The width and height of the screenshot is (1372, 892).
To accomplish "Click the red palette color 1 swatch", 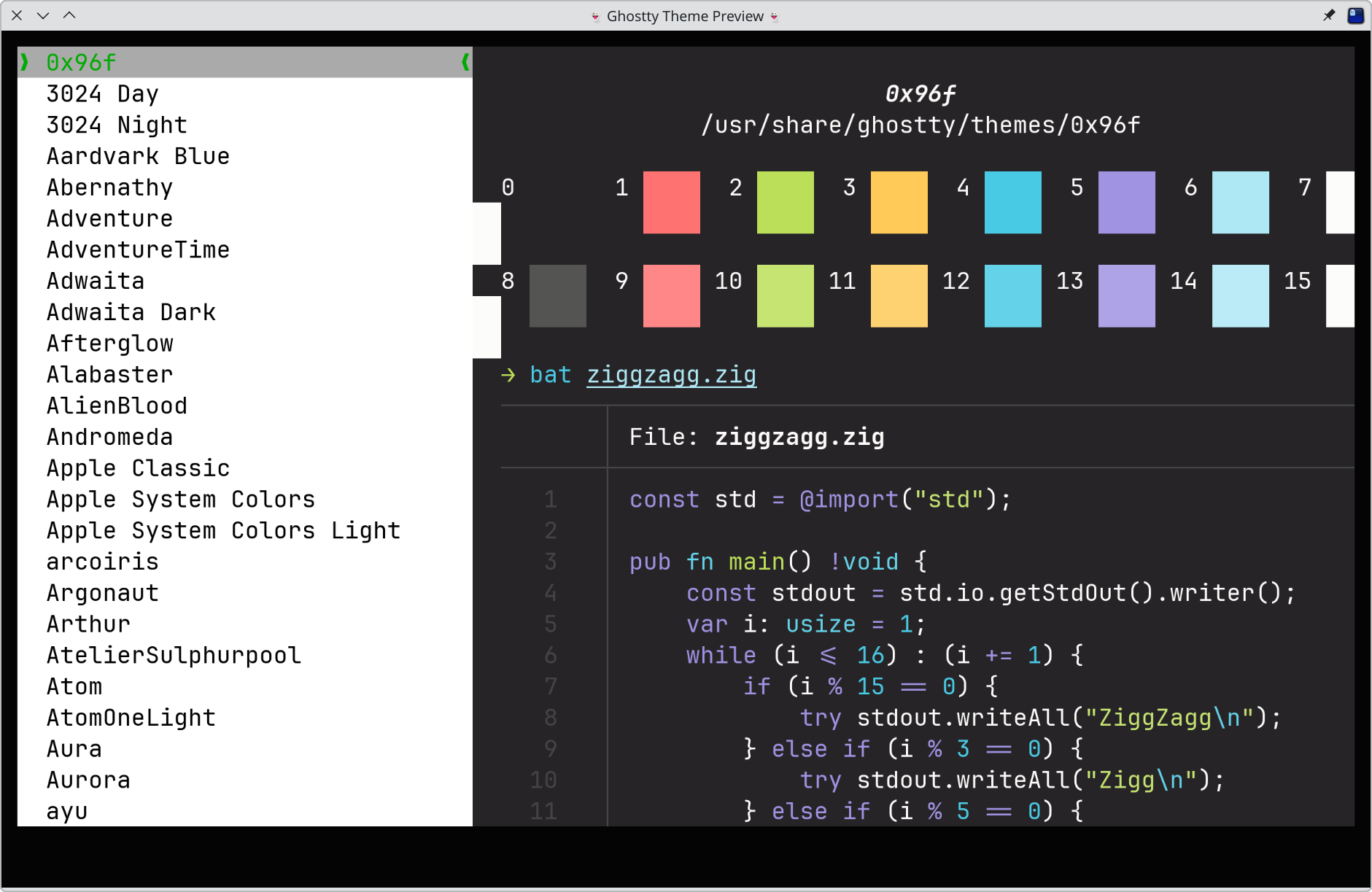I will tap(671, 203).
